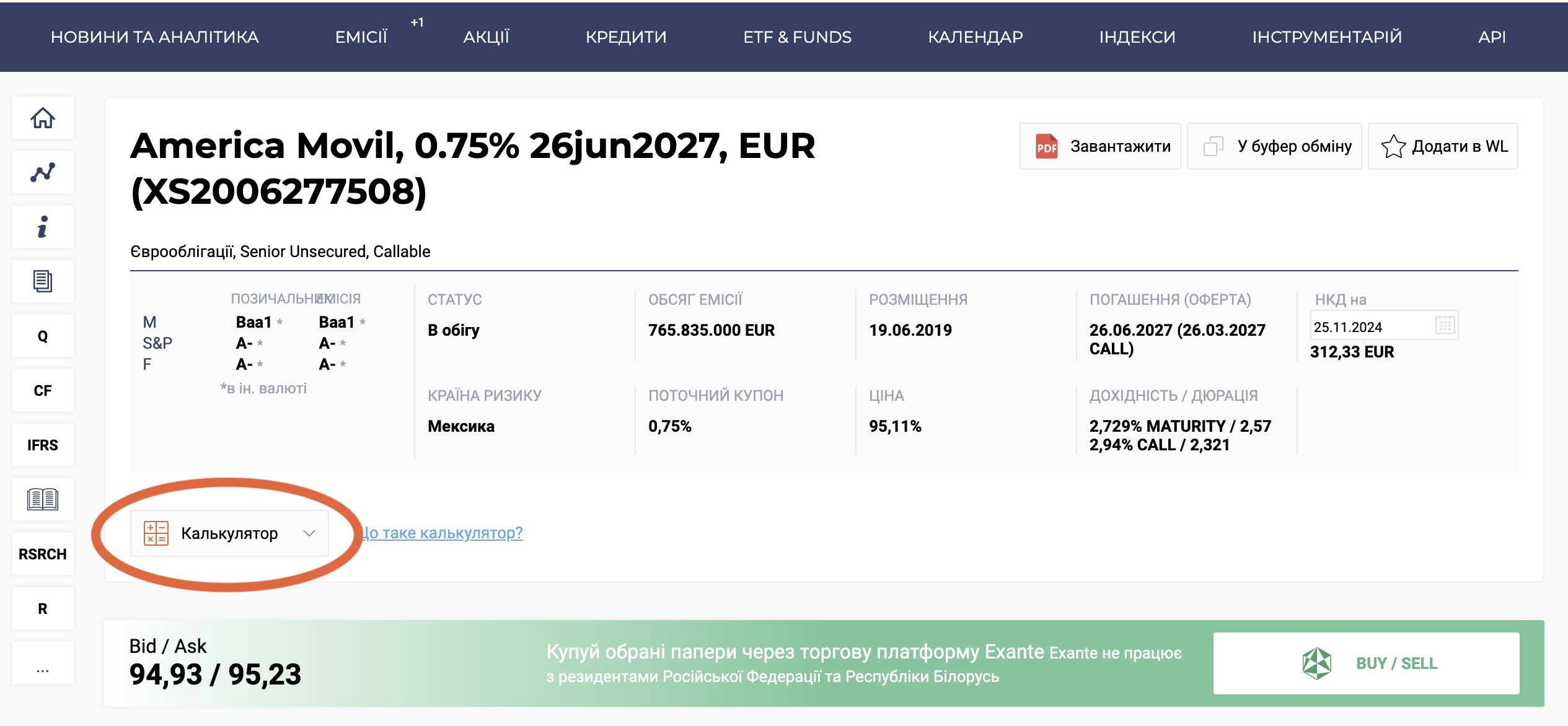The height and width of the screenshot is (726, 1568).
Task: Click the status В обігу
Action: tap(454, 330)
